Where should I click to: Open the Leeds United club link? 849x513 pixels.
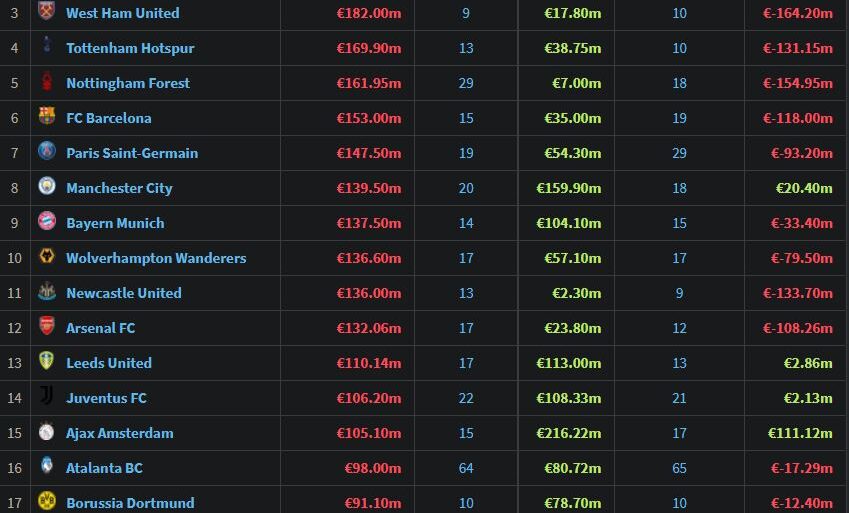109,363
